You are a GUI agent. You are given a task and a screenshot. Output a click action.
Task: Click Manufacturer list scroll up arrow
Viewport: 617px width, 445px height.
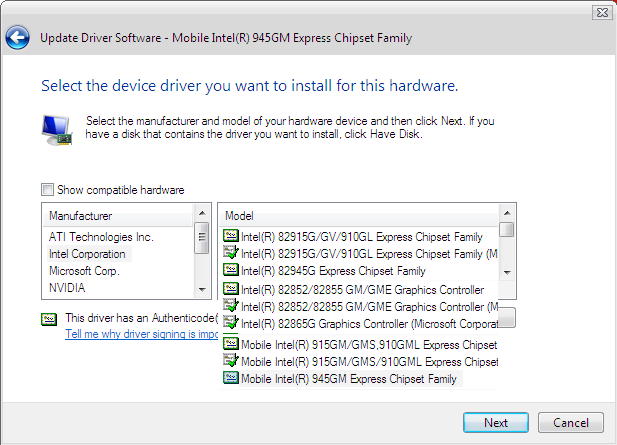[x=202, y=213]
